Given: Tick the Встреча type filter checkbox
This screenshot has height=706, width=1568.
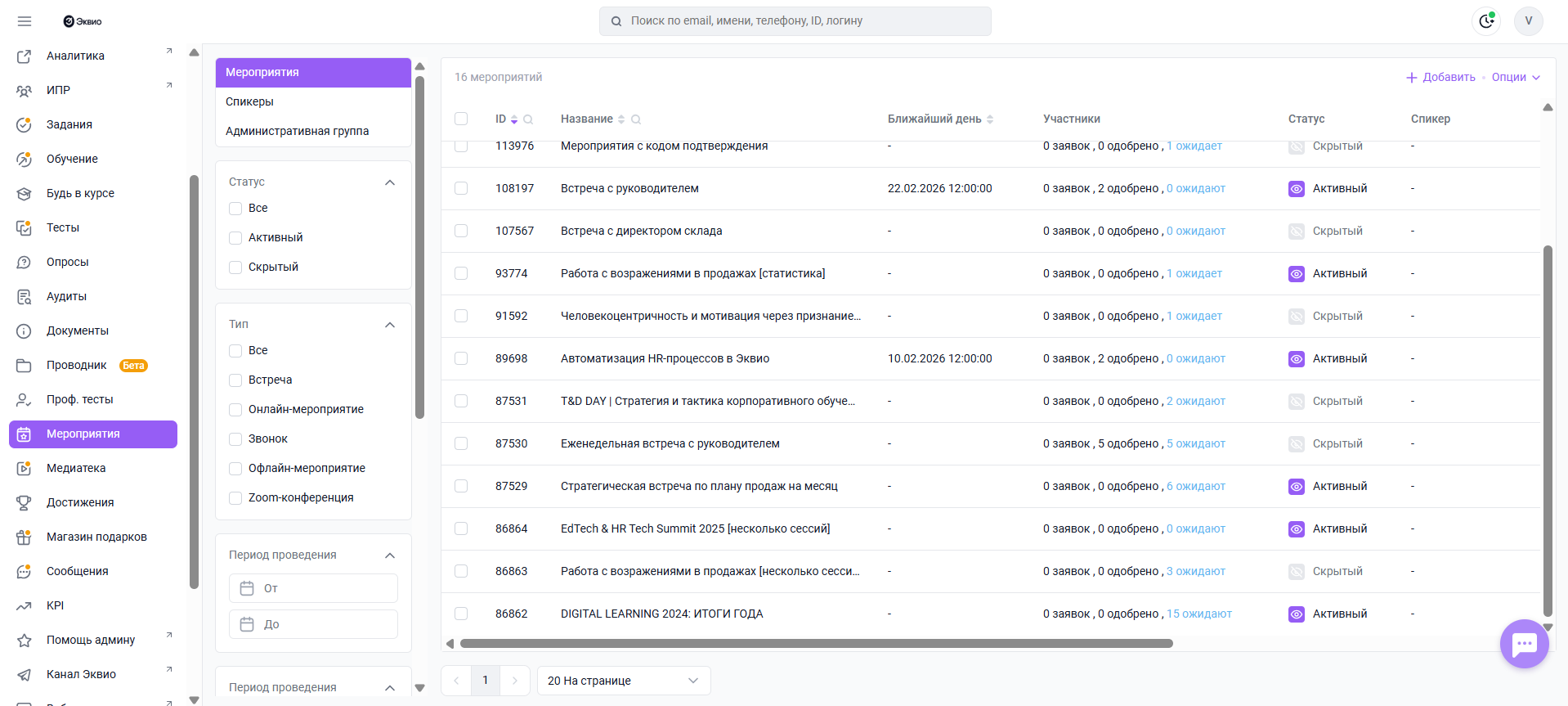Looking at the screenshot, I should [x=235, y=380].
